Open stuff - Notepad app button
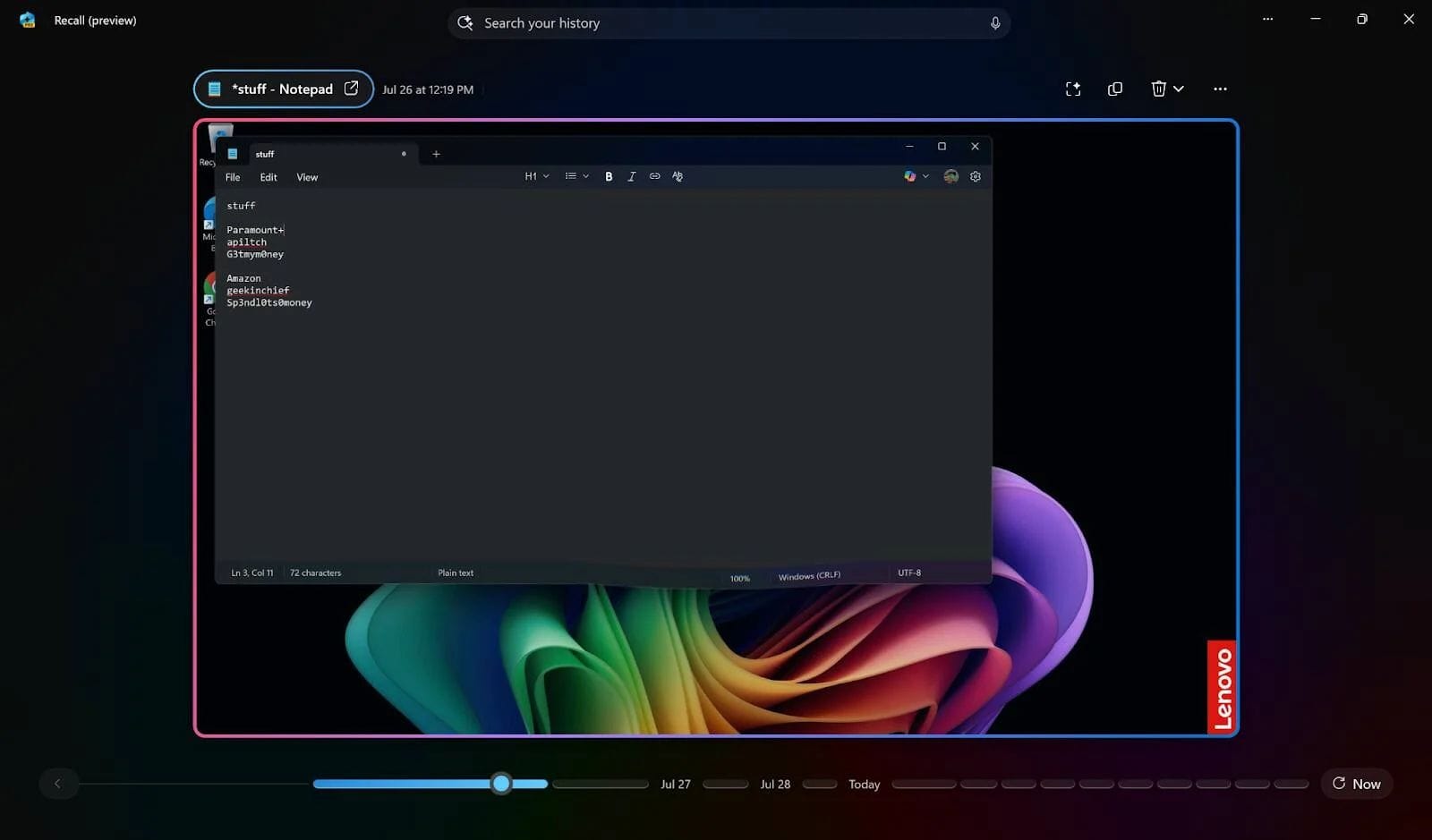The image size is (1432, 840). (x=283, y=89)
